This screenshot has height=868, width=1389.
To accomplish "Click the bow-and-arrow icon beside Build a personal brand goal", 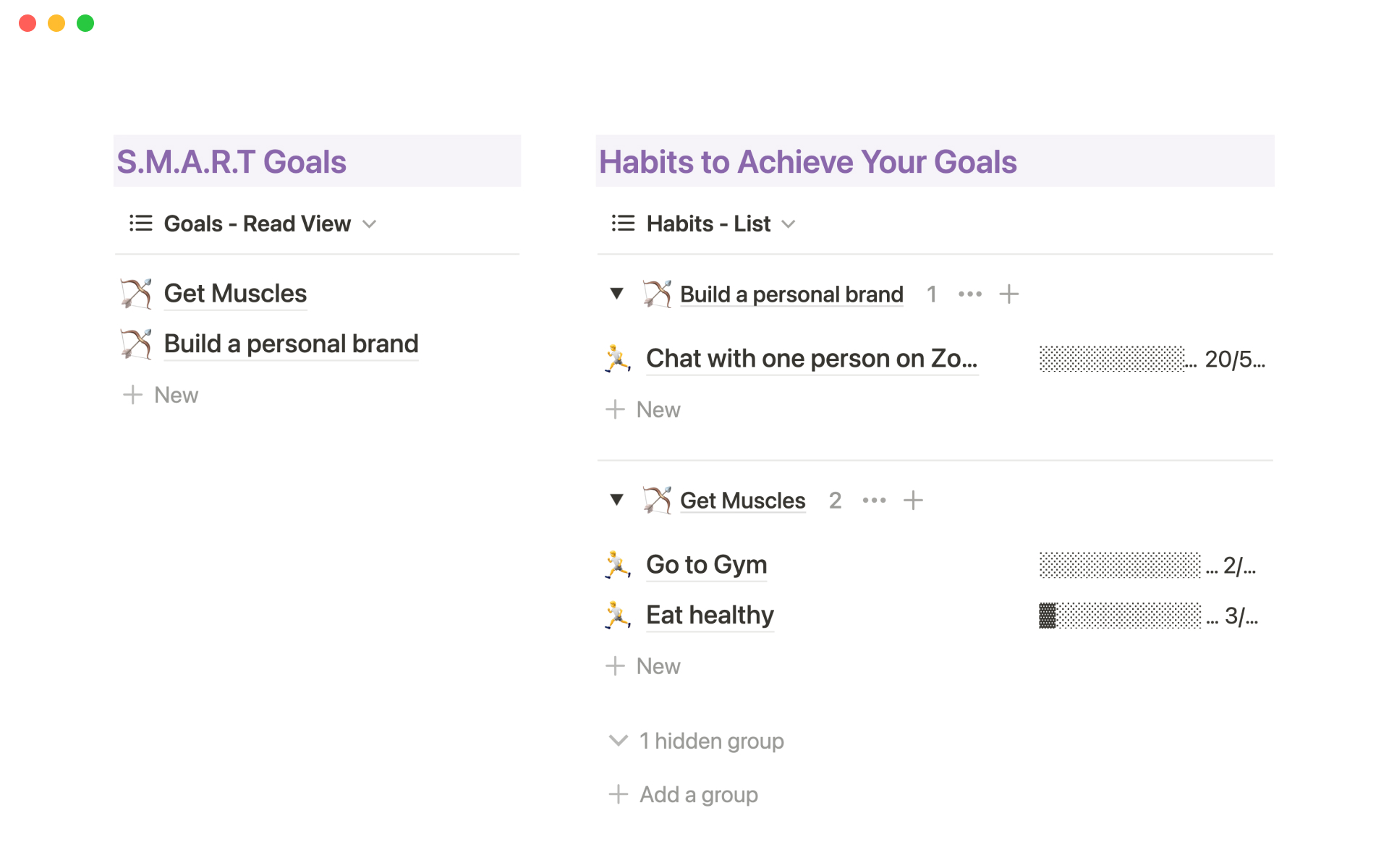I will click(x=136, y=344).
